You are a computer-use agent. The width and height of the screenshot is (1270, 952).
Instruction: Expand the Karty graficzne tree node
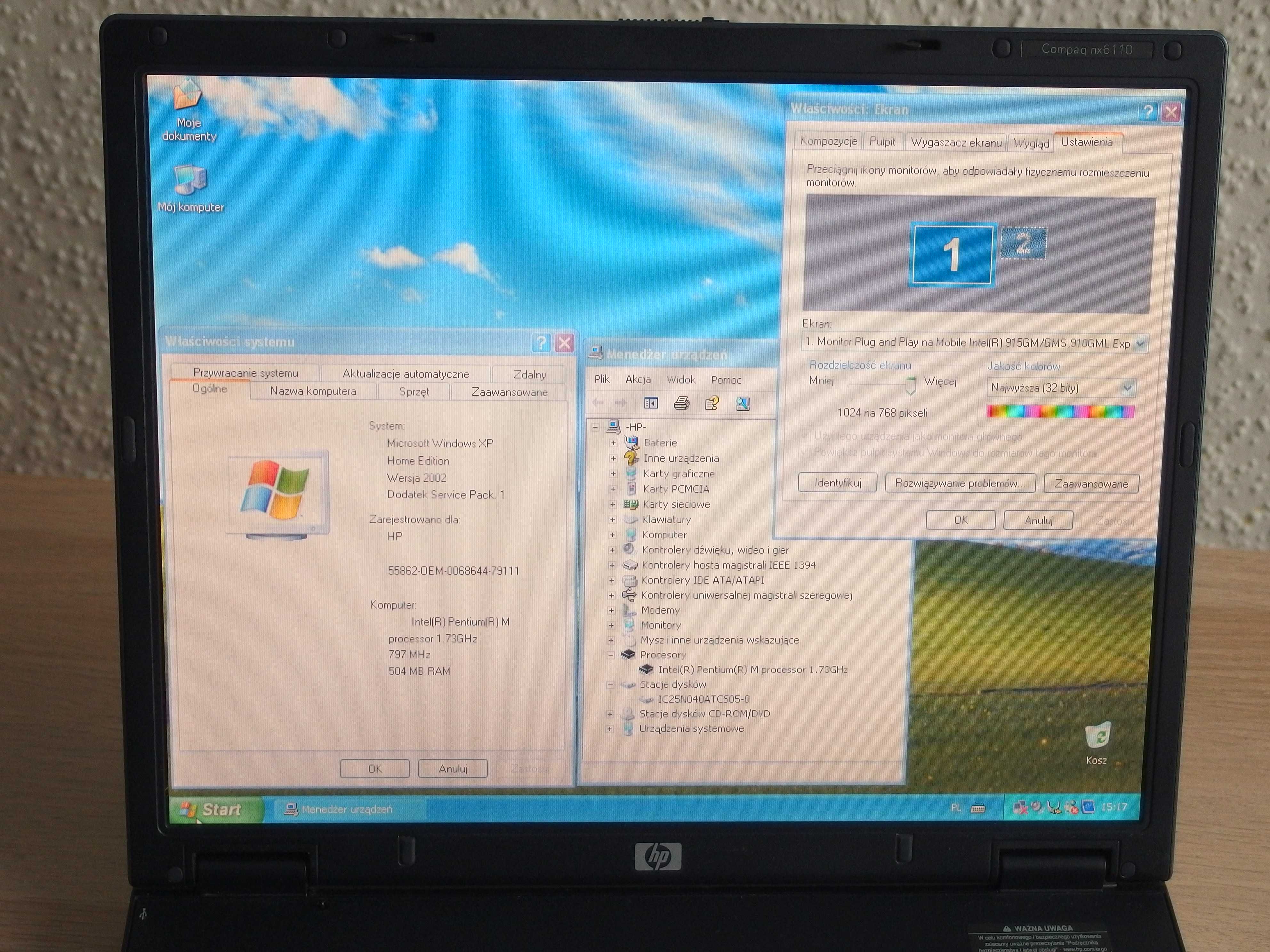tap(613, 474)
